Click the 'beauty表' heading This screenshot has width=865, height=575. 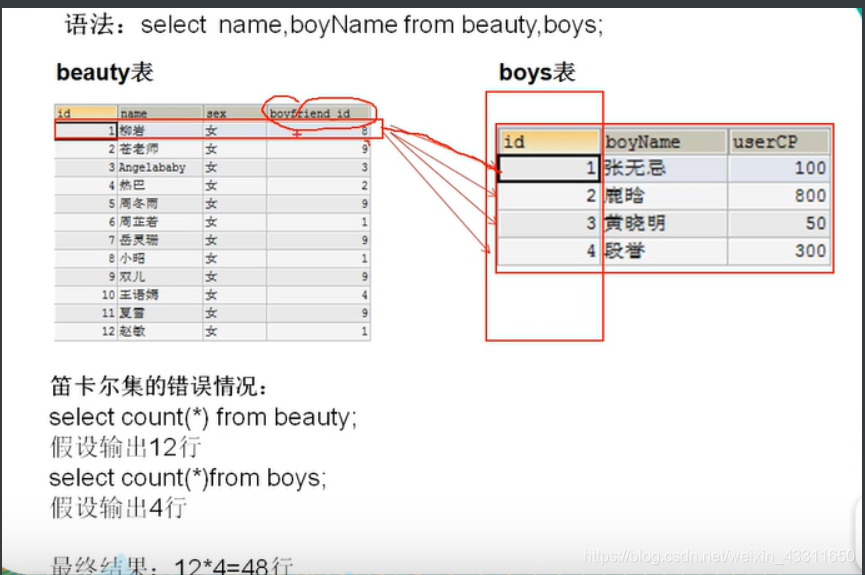click(105, 73)
